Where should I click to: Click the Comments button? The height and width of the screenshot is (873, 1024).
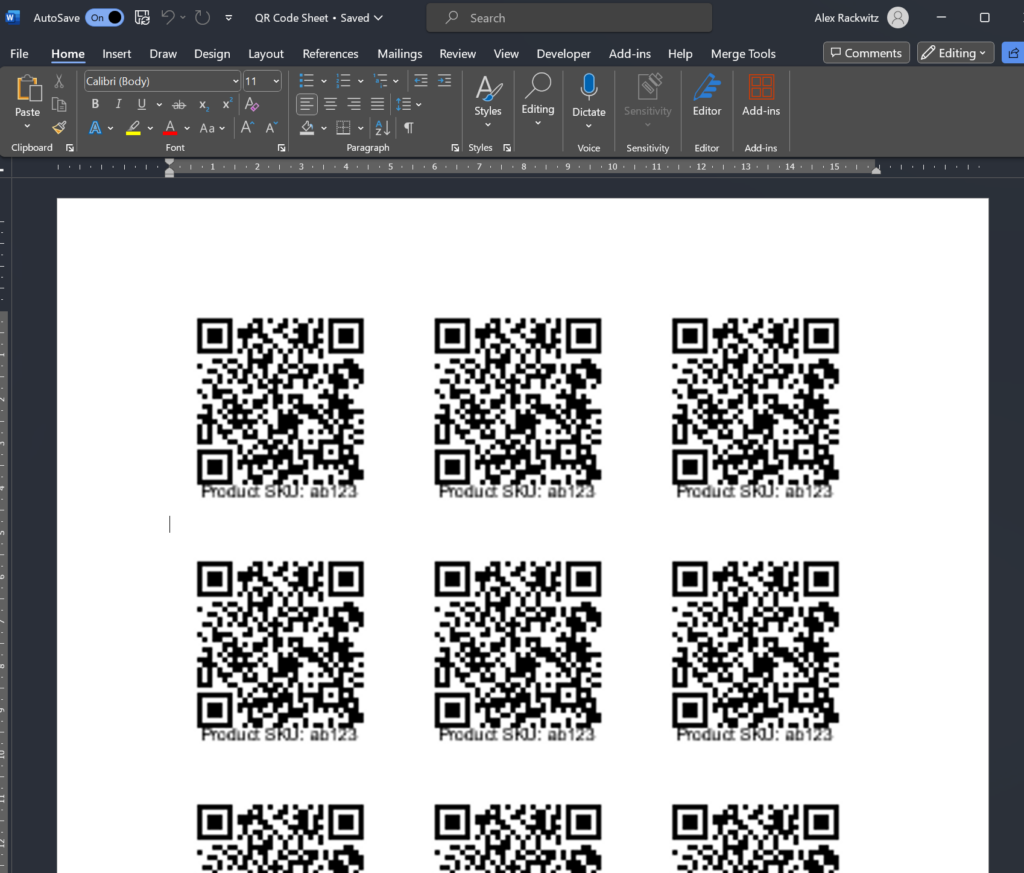pos(866,53)
